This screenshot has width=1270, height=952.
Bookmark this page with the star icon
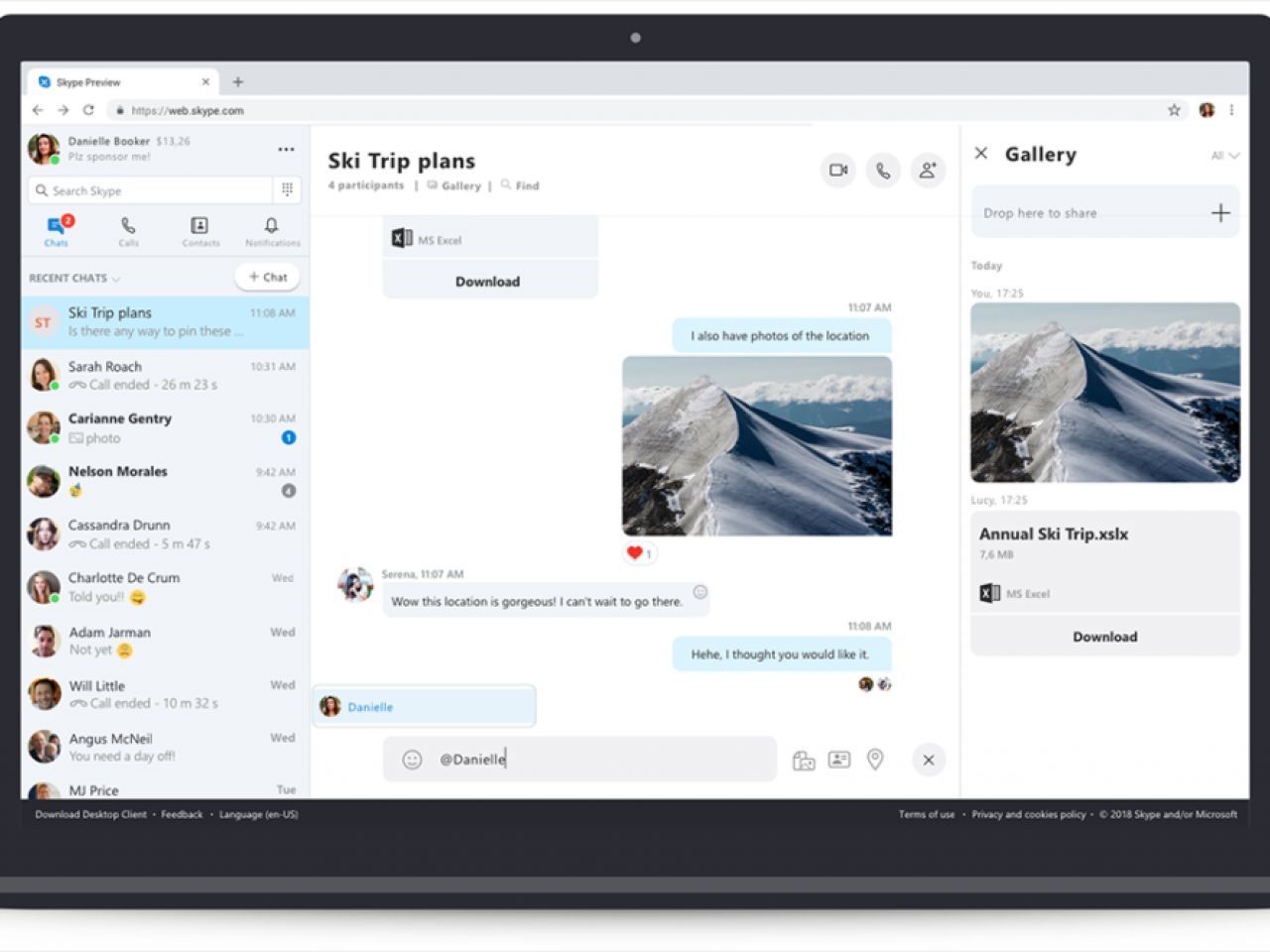(x=1174, y=110)
